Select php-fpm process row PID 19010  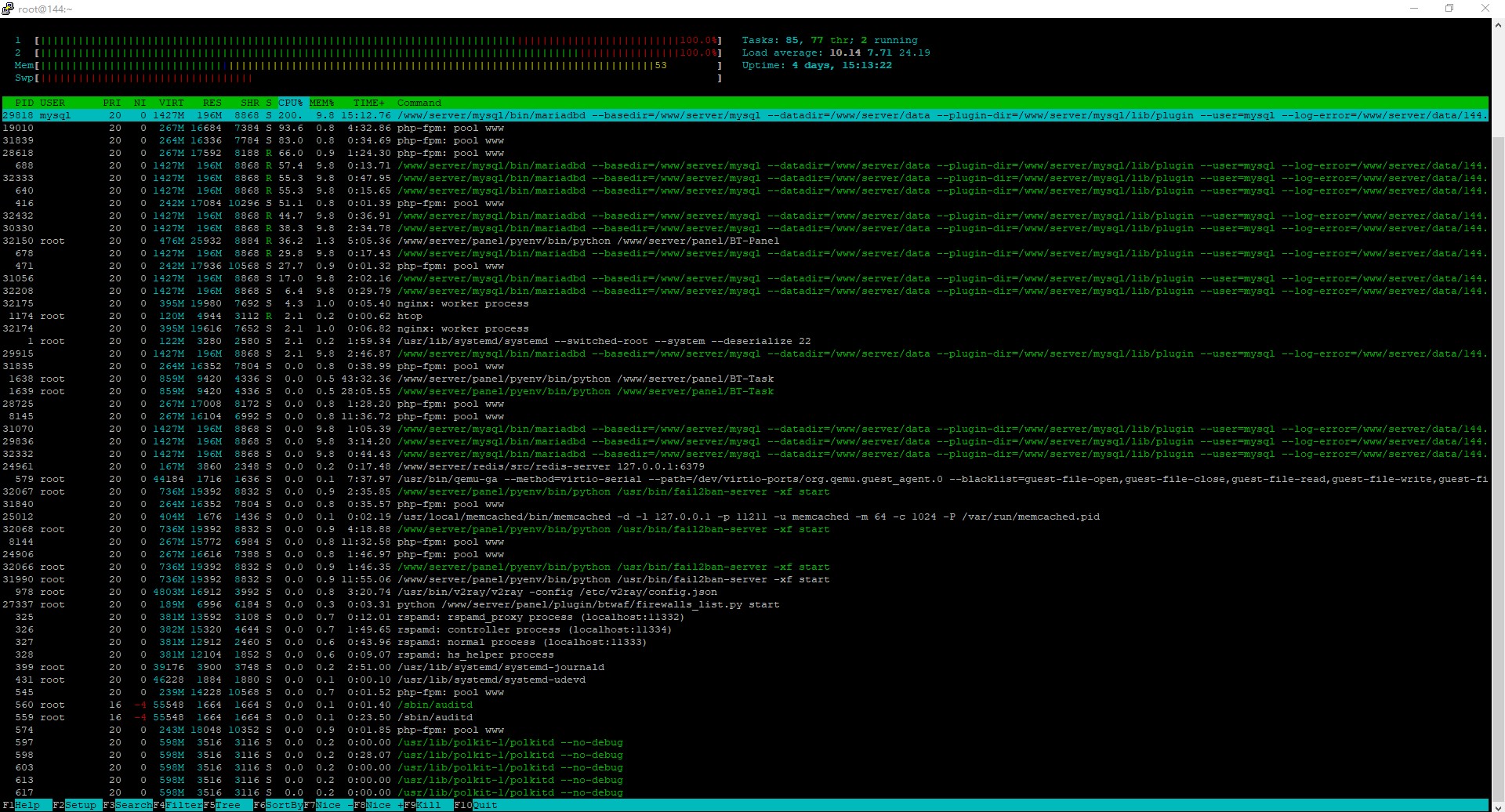(745, 128)
